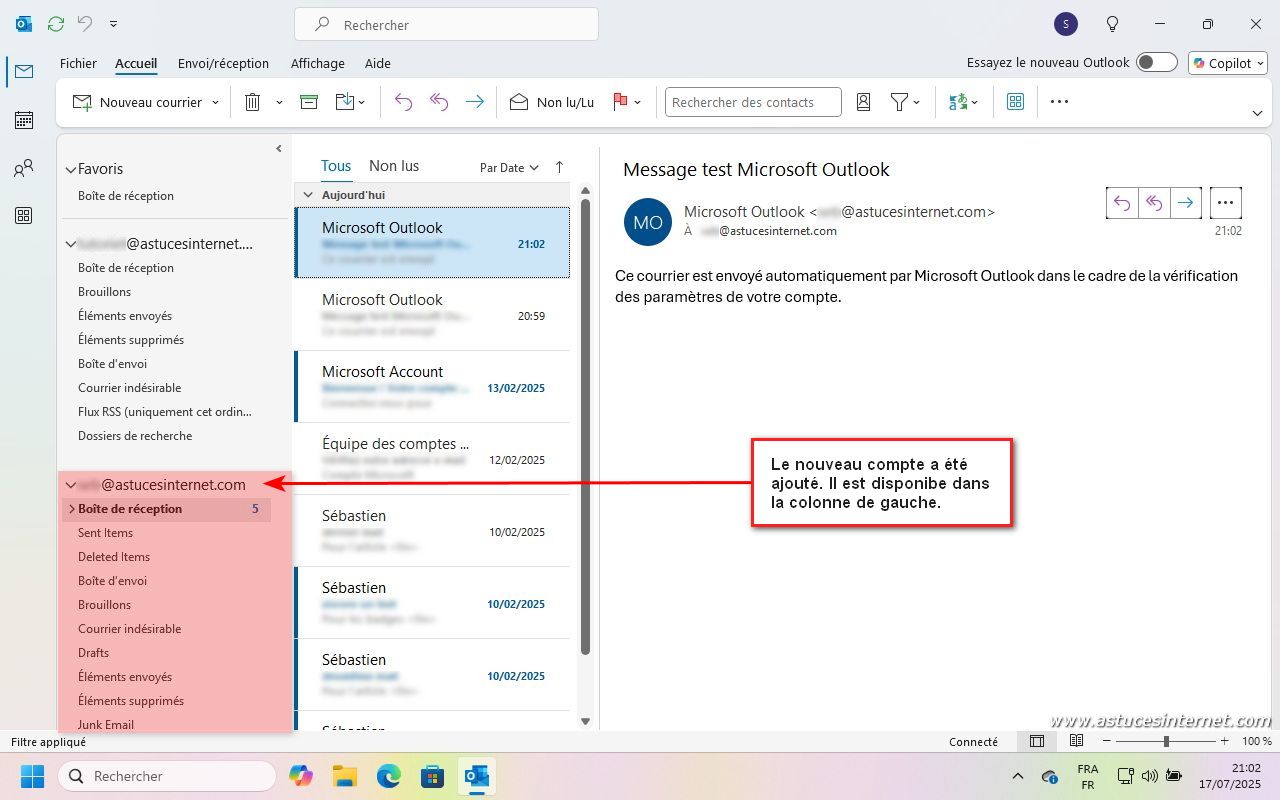The width and height of the screenshot is (1280, 800).
Task: Click Nouveau courrier button
Action: point(137,102)
